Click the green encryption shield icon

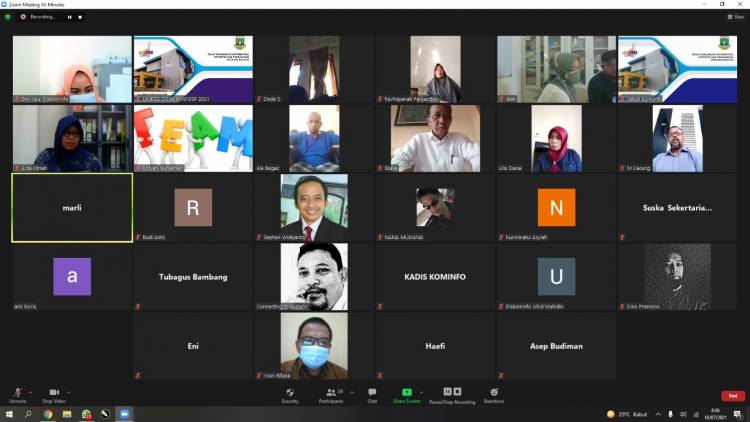(x=8, y=17)
